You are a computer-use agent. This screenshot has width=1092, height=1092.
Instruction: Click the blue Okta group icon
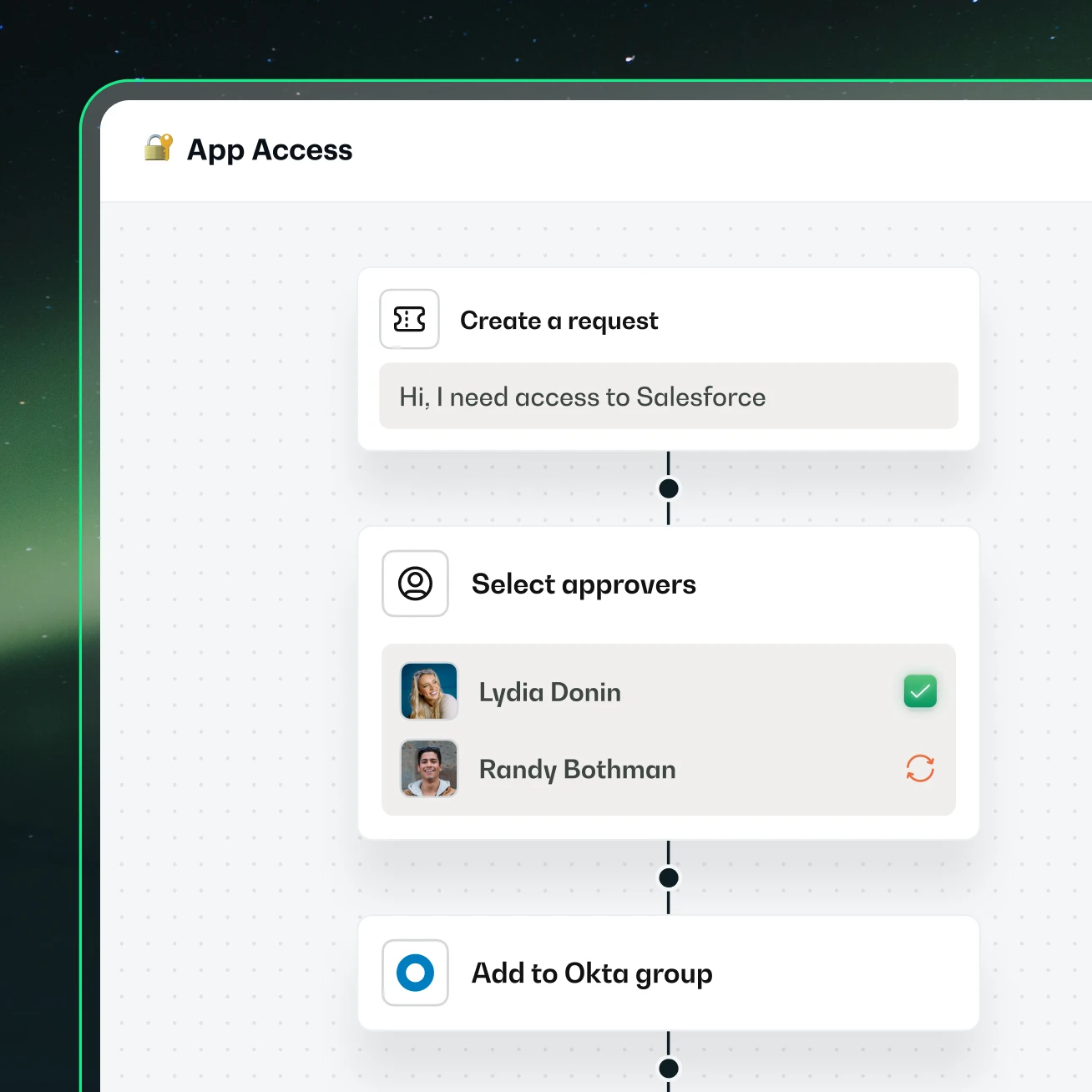415,973
